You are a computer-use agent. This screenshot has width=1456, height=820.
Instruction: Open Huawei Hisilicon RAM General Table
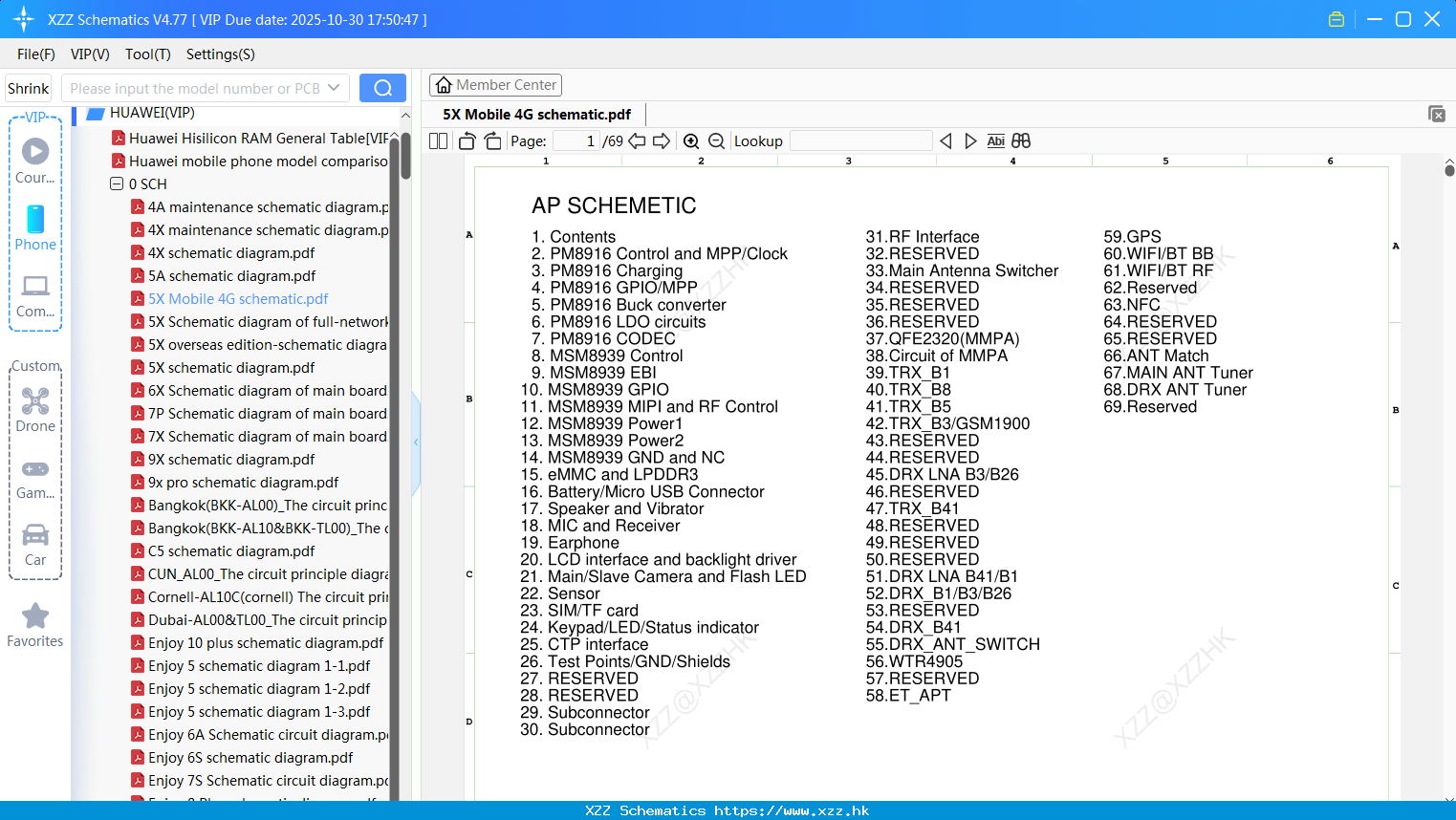(x=258, y=139)
